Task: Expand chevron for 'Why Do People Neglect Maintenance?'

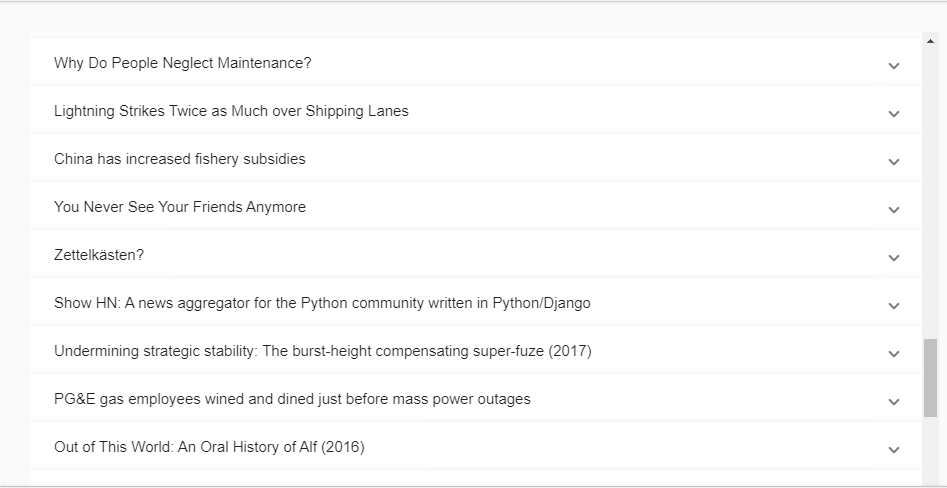Action: 893,66
